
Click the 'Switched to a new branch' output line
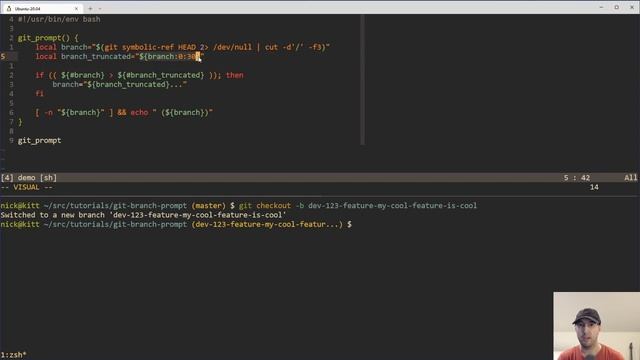point(143,215)
